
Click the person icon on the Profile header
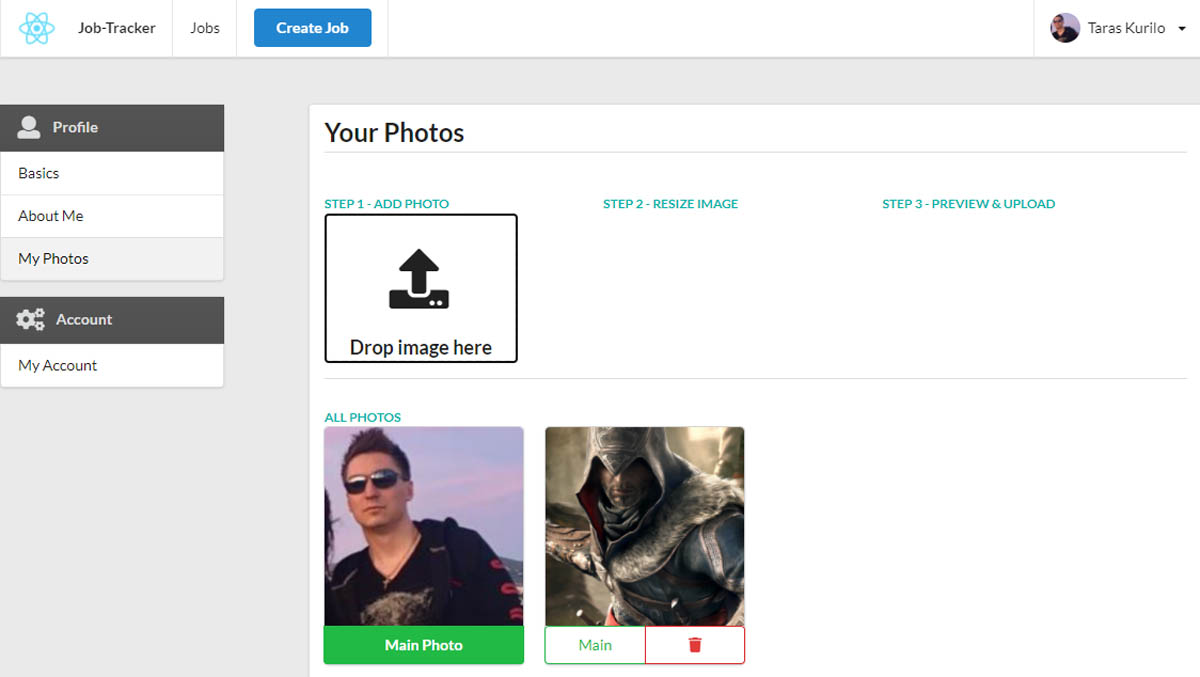(28, 127)
